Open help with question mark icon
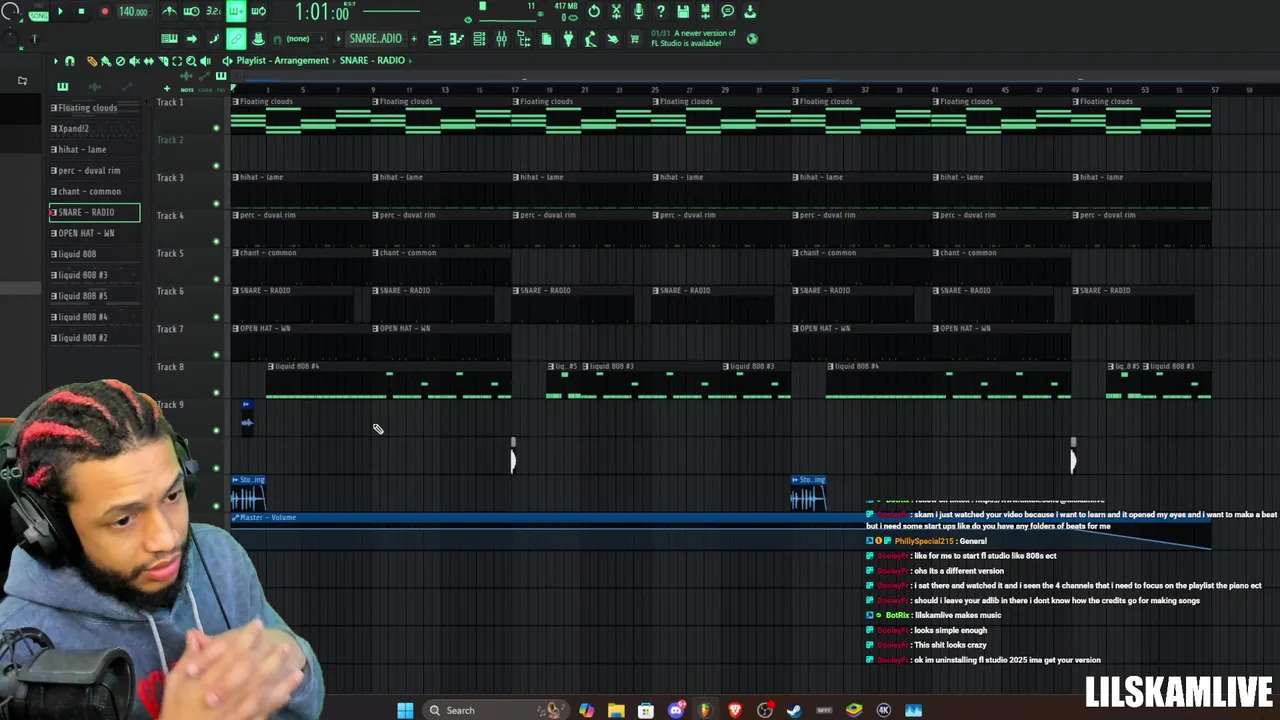Image resolution: width=1280 pixels, height=720 pixels. (660, 11)
